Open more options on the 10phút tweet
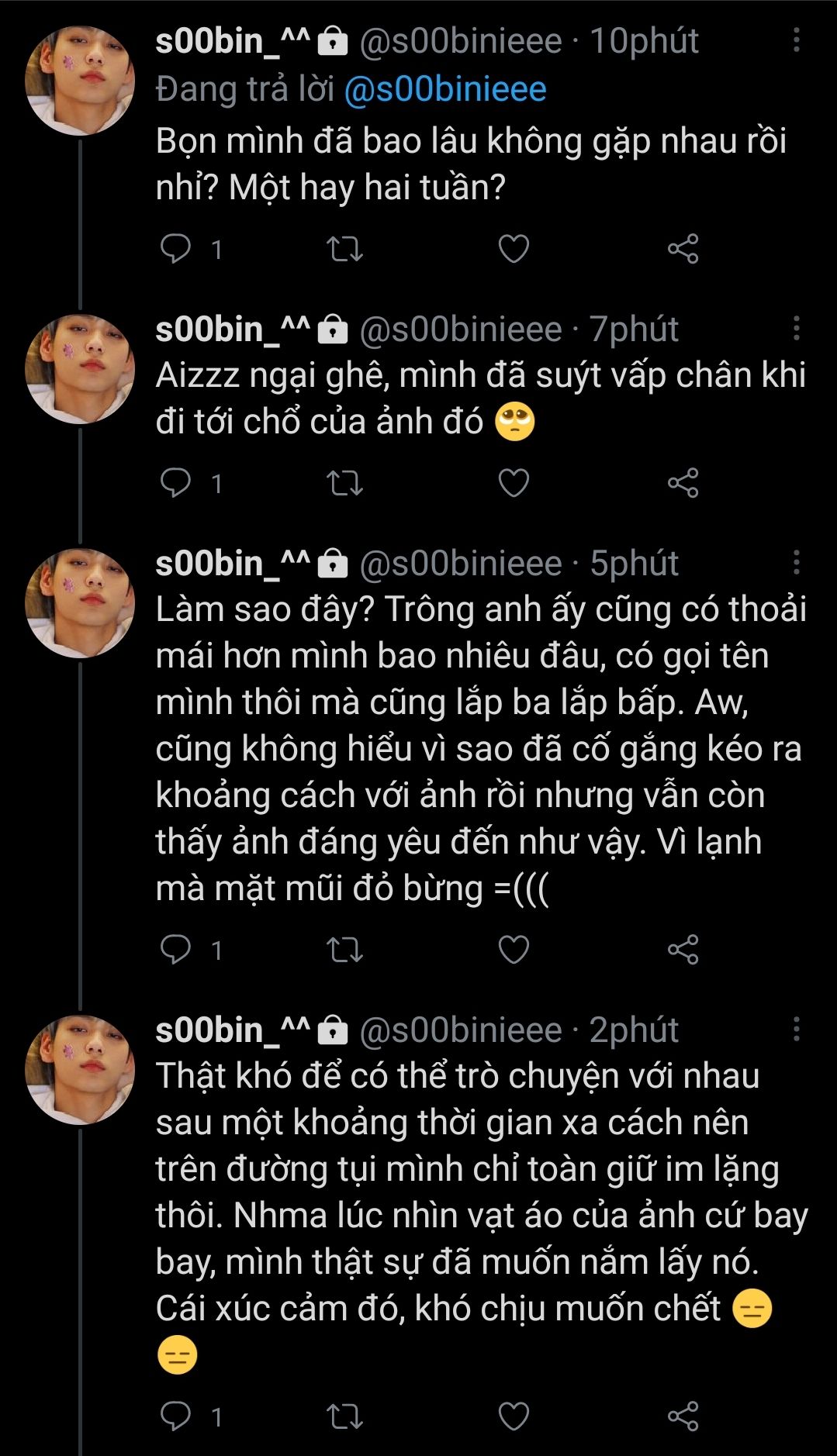Viewport: 837px width, 1456px height. (796, 41)
